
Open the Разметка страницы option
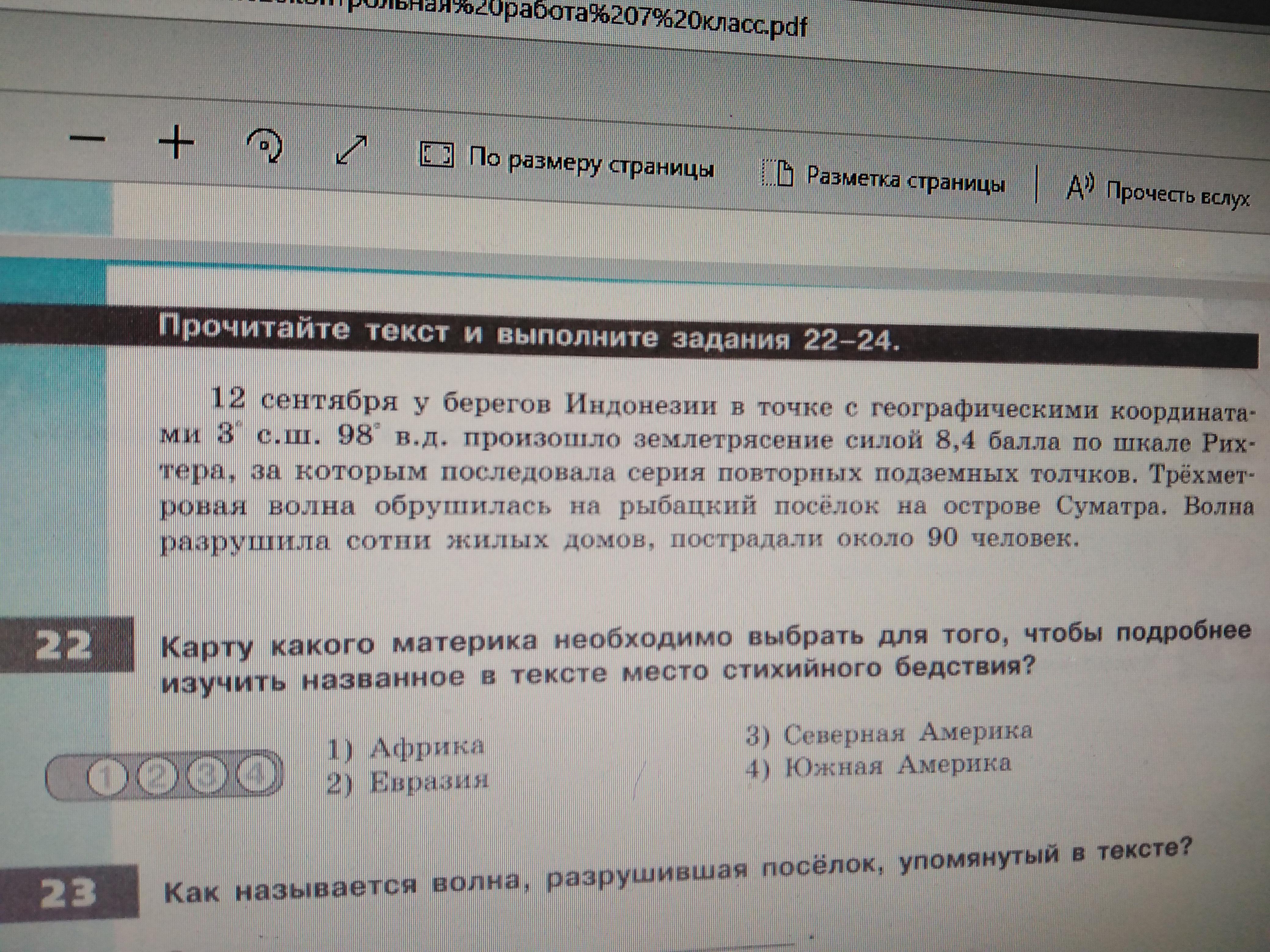pos(905,180)
